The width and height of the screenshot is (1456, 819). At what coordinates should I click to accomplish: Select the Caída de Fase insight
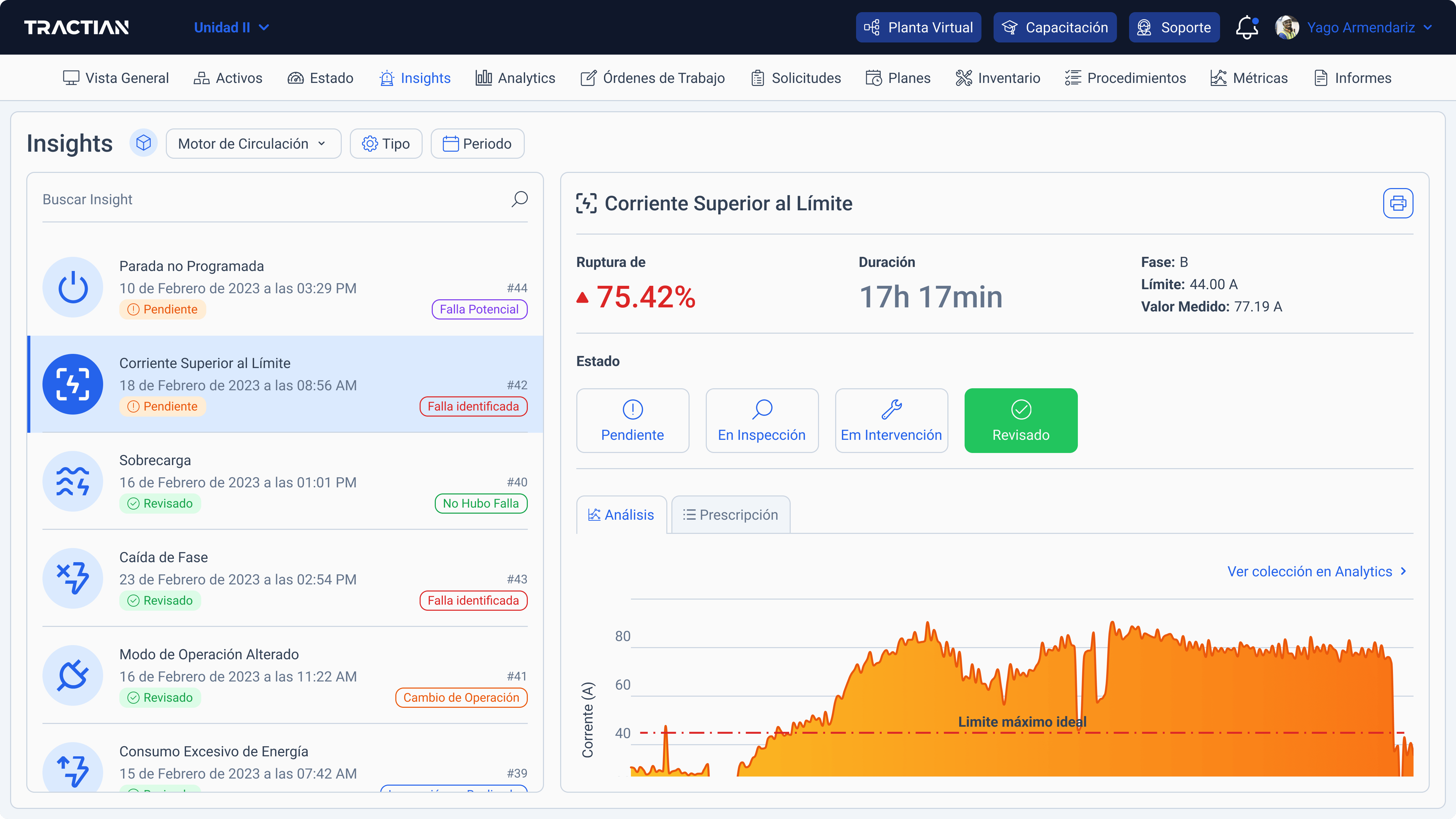285,578
